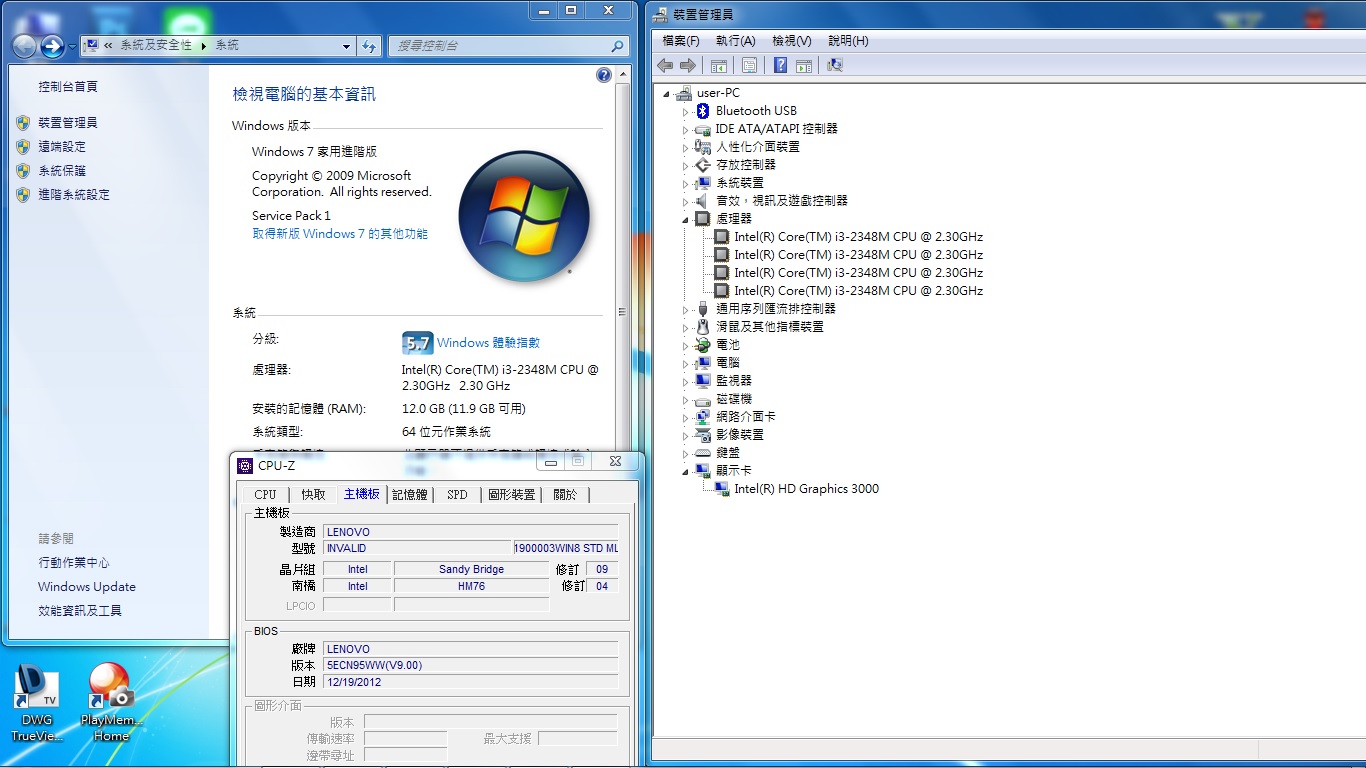Click the 音效,視訊及遊戲控制器 speaker icon
The image size is (1366, 768).
click(703, 201)
